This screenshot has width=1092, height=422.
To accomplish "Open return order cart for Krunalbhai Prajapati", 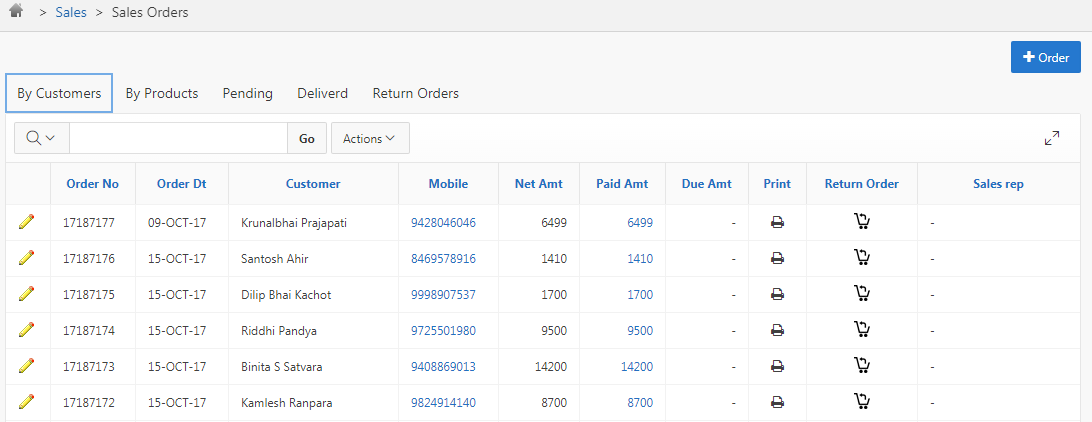I will (862, 222).
